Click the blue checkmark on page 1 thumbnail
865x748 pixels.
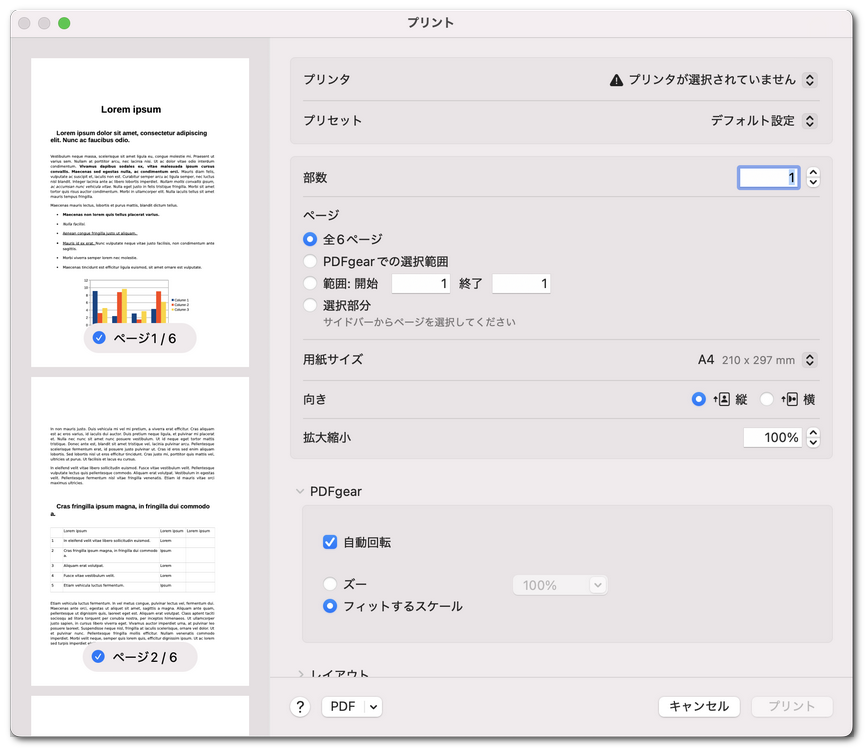[x=98, y=338]
